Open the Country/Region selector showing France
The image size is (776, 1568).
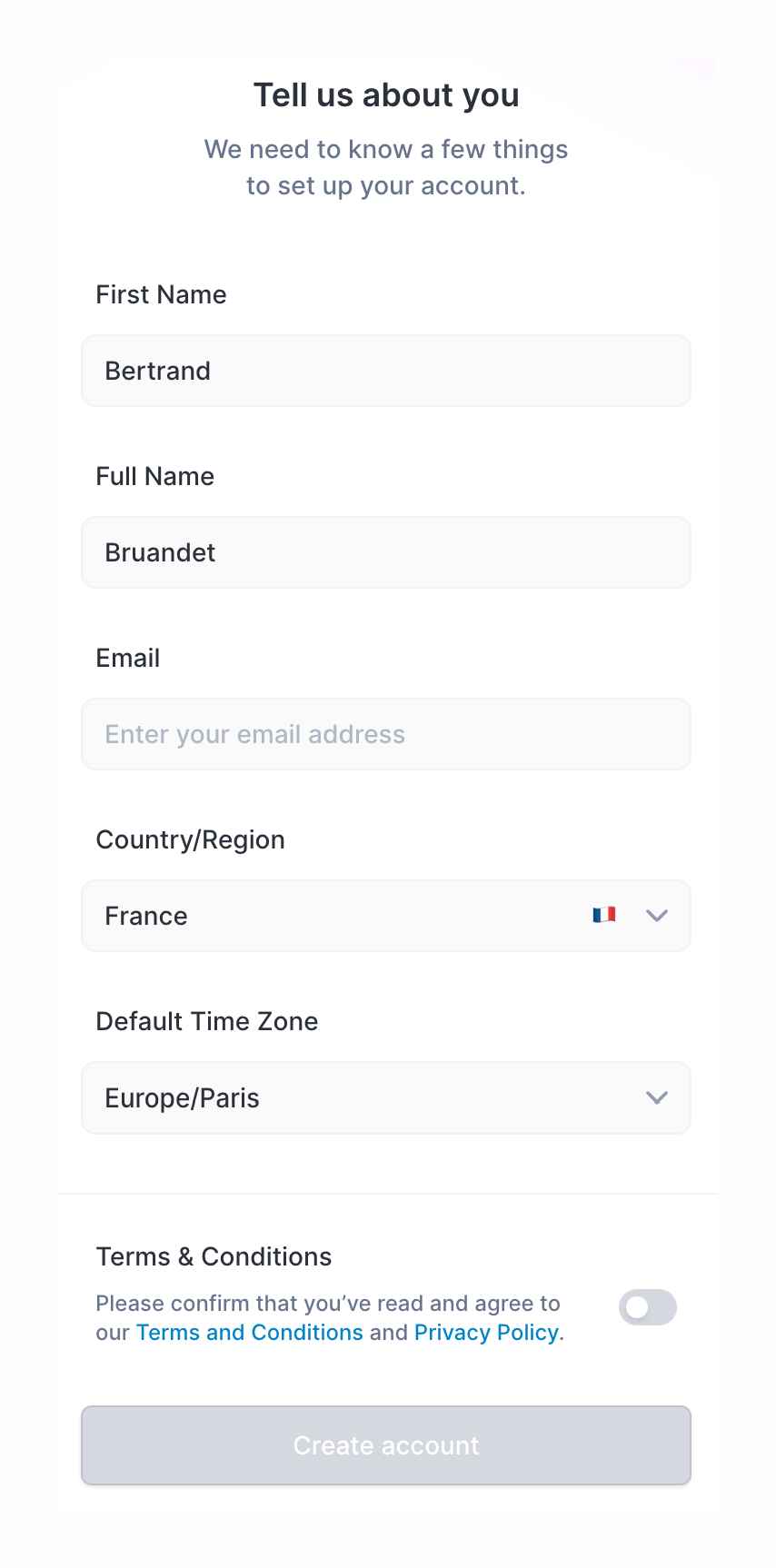coord(386,916)
